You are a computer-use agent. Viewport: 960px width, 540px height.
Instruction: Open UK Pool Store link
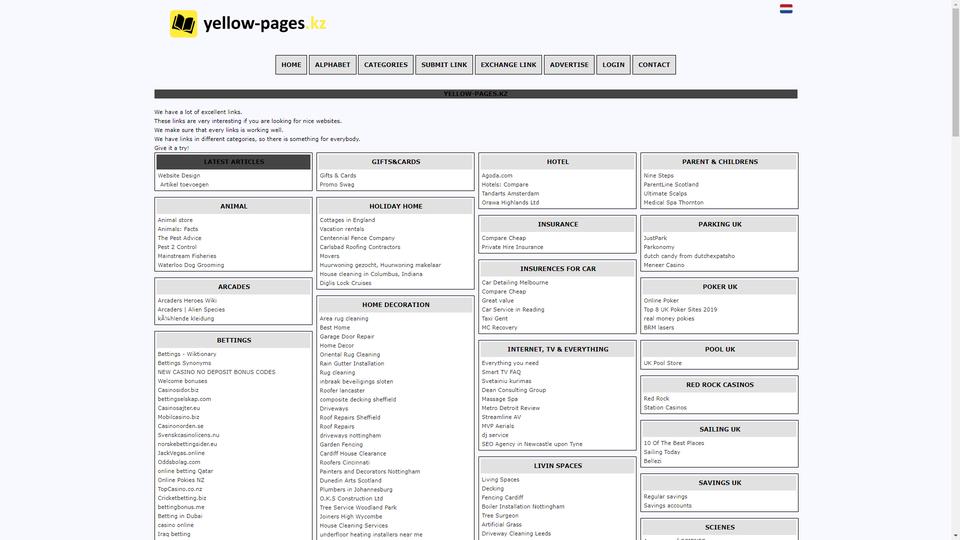tap(662, 363)
